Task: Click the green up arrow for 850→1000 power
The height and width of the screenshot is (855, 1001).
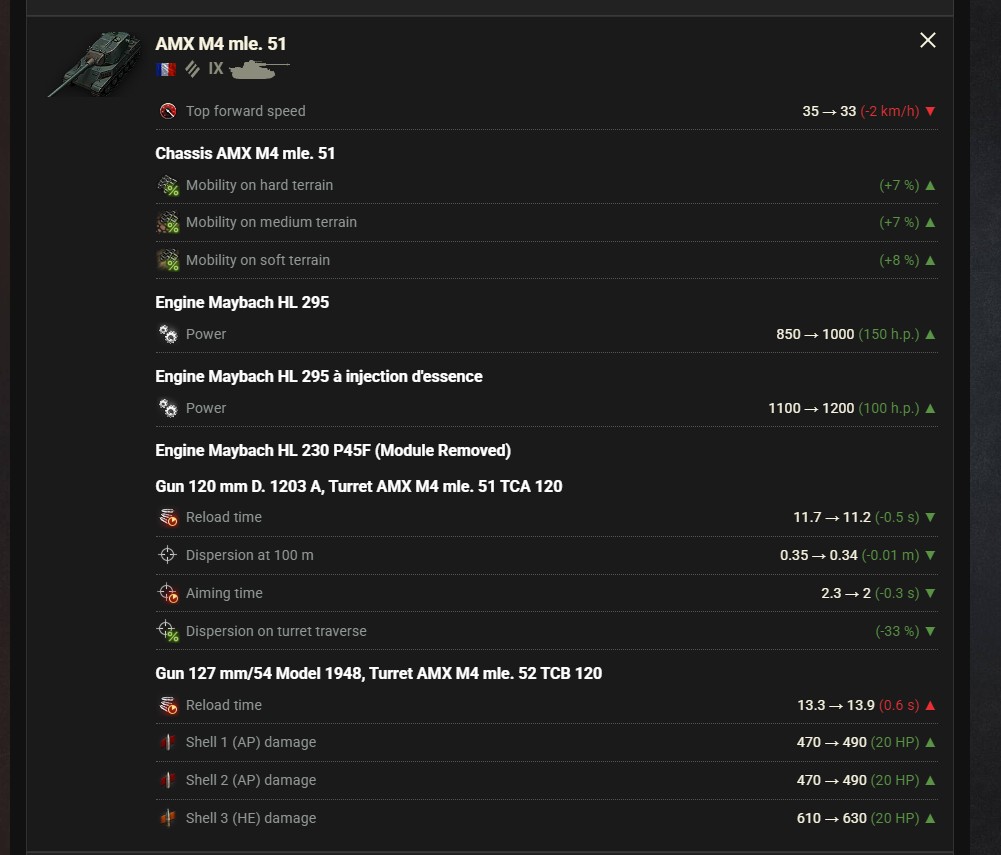Action: click(930, 334)
